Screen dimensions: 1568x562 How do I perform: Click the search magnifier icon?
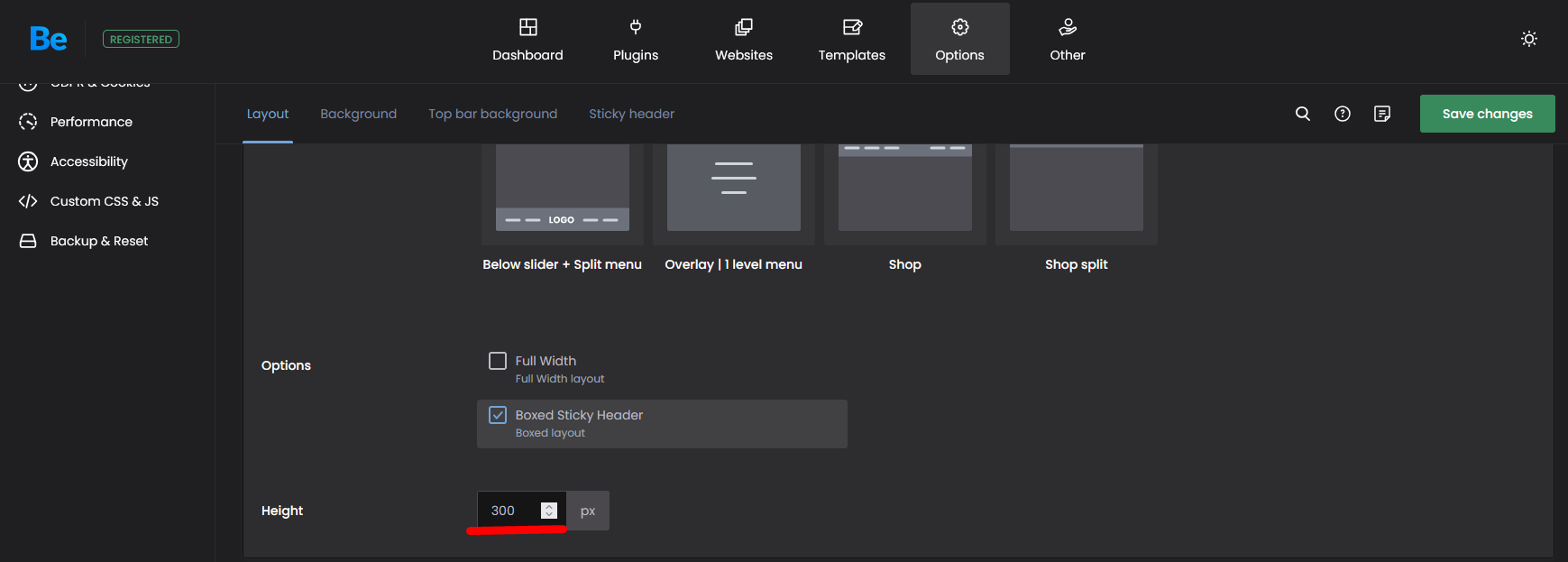coord(1303,114)
